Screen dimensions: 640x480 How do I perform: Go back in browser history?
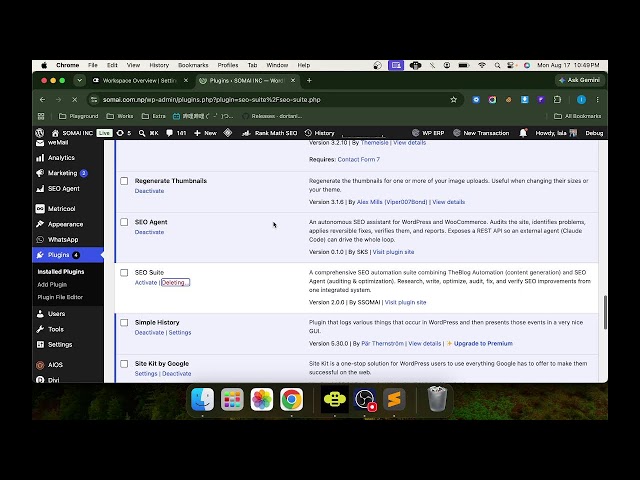(x=42, y=100)
